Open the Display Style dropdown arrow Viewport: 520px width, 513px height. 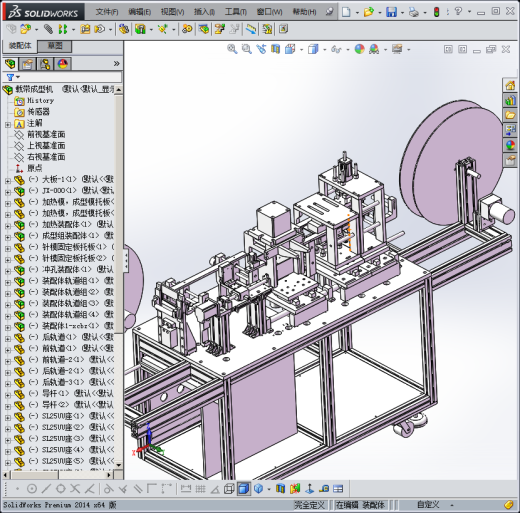(325, 50)
